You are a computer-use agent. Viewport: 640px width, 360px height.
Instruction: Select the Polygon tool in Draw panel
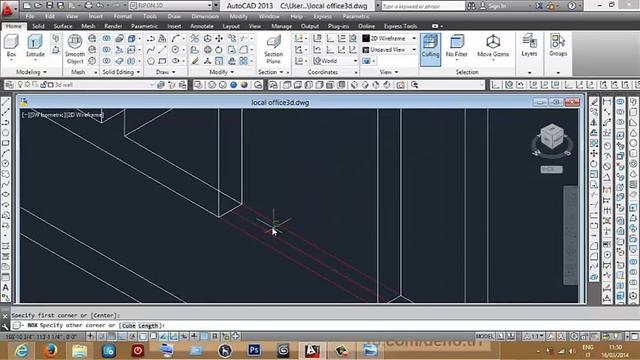(x=151, y=61)
